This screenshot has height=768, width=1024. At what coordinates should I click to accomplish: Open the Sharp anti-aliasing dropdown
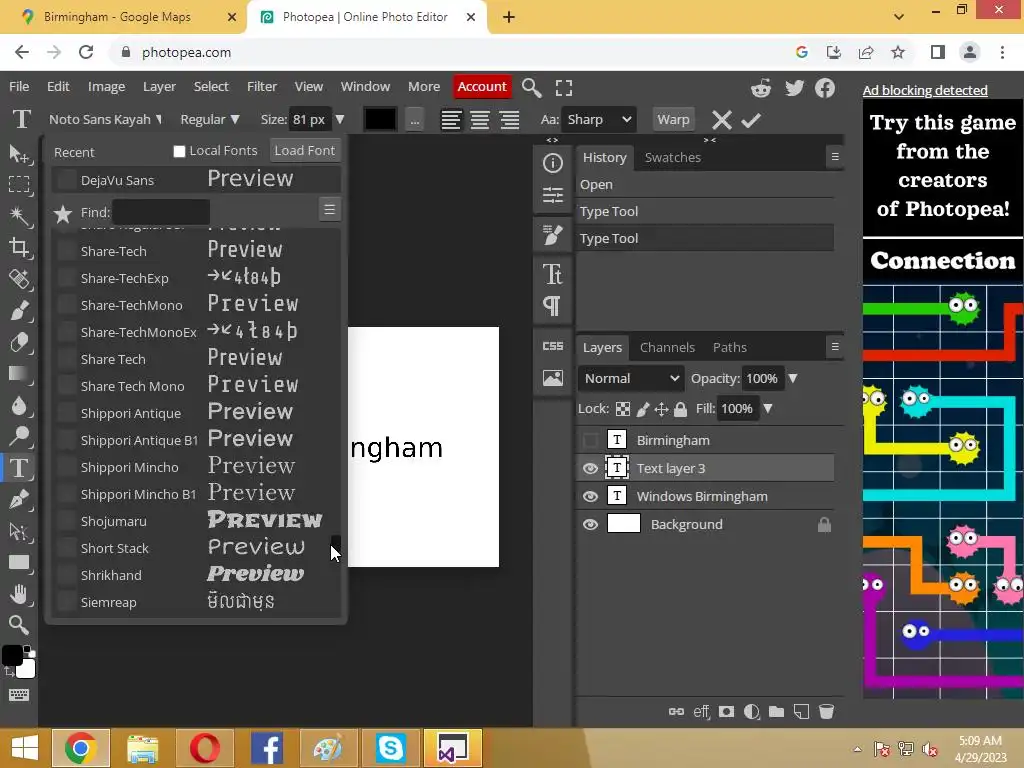click(599, 120)
